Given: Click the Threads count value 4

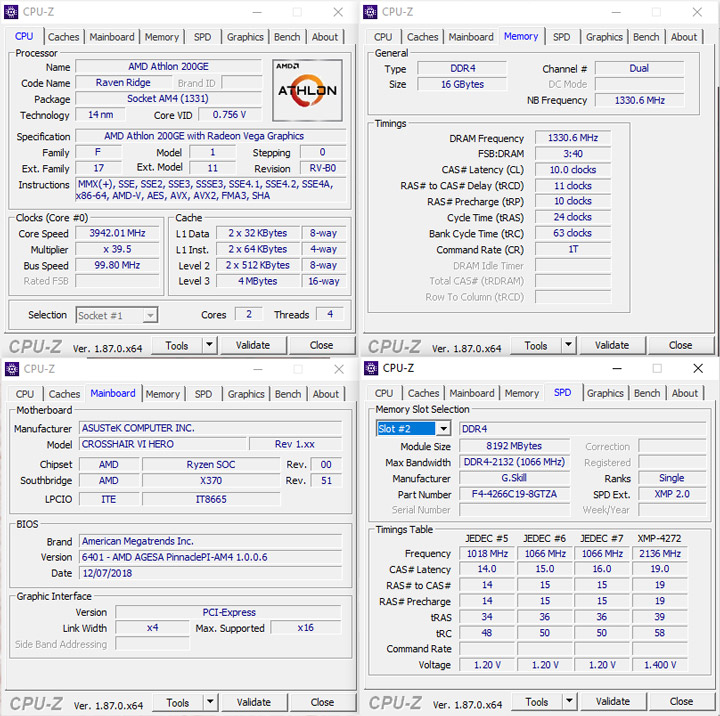Looking at the screenshot, I should click(x=330, y=314).
